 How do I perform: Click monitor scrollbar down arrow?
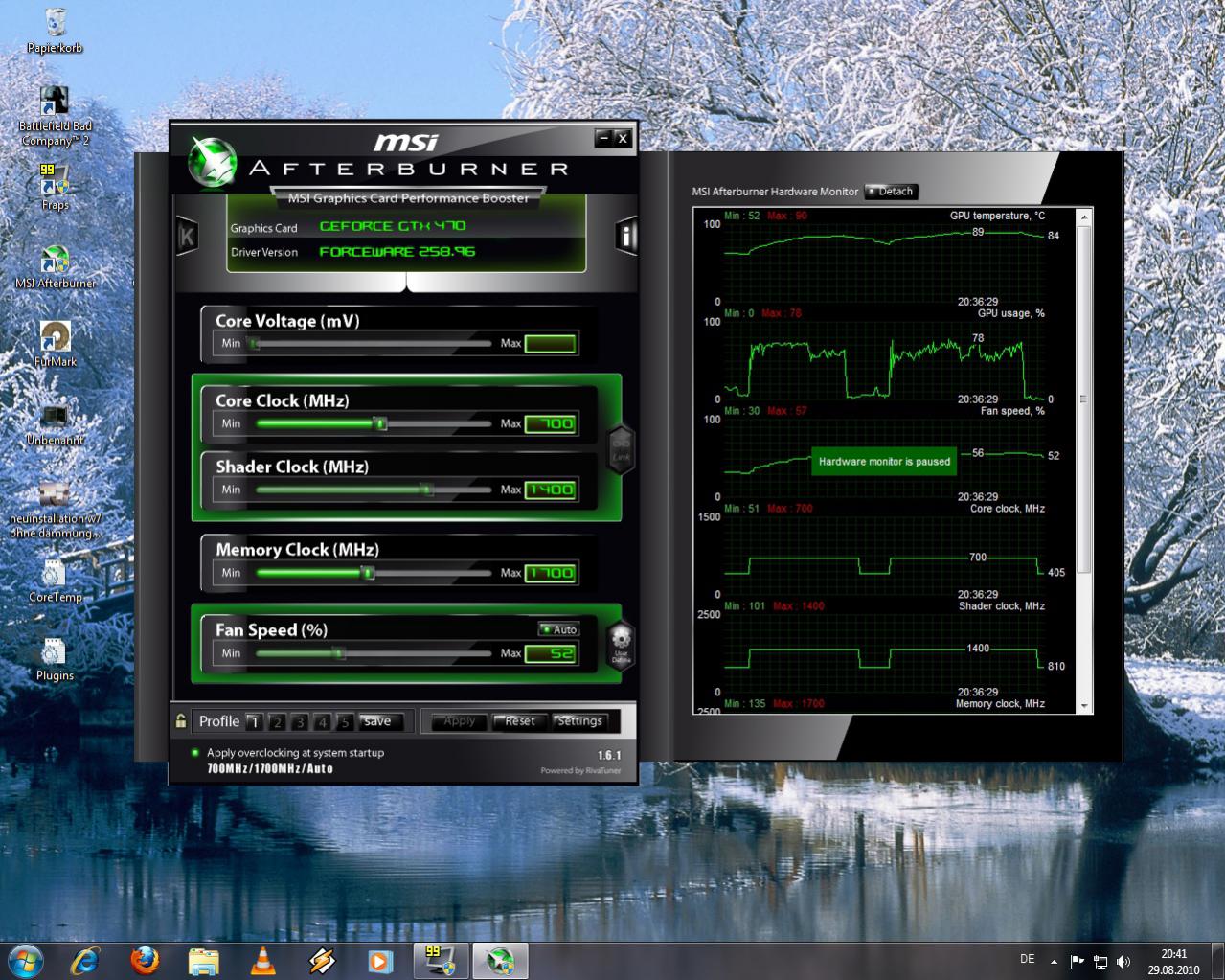coord(1084,706)
